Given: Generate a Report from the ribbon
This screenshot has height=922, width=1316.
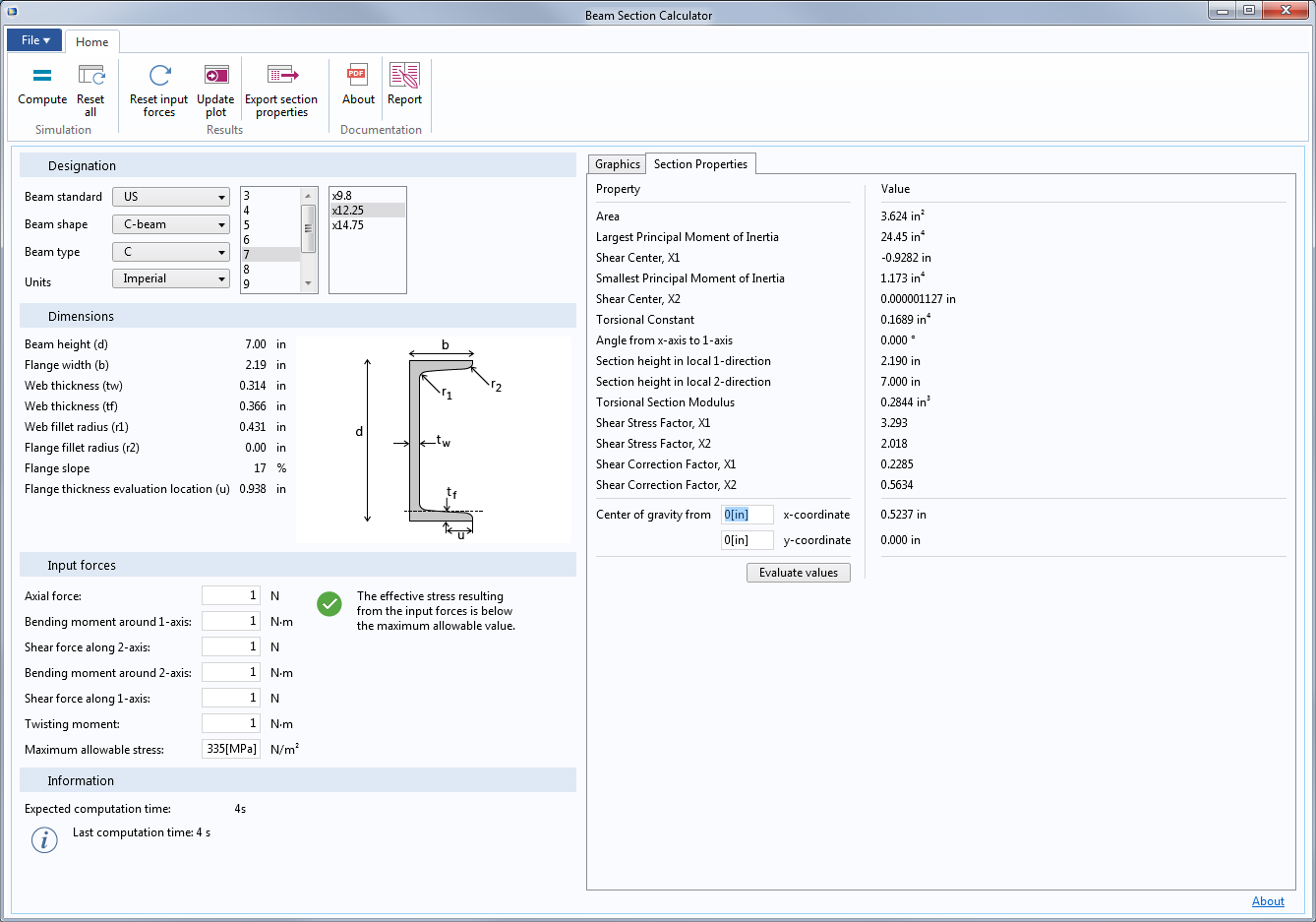Looking at the screenshot, I should pyautogui.click(x=404, y=76).
